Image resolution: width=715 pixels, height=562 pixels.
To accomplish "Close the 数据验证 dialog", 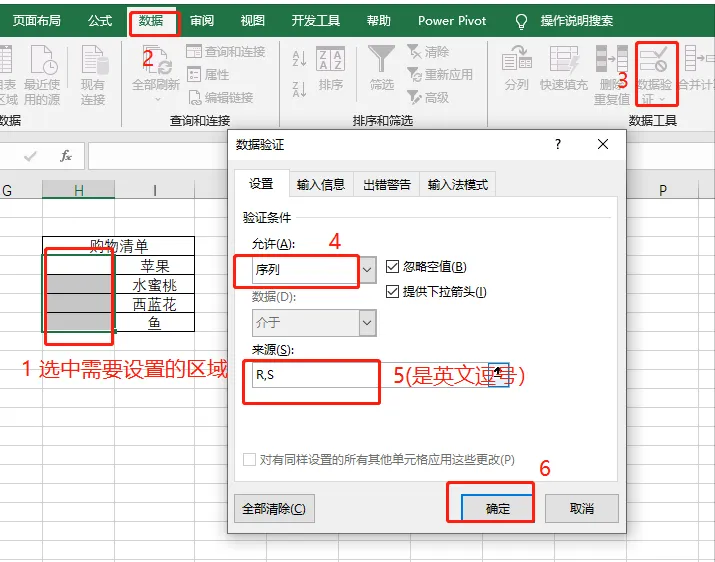I will coord(603,144).
